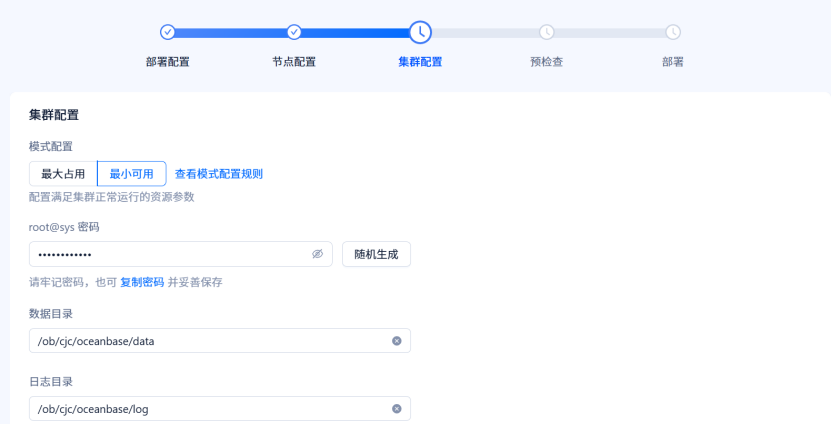This screenshot has height=424, width=831.
Task: Toggle password visibility eye icon
Action: (x=317, y=254)
